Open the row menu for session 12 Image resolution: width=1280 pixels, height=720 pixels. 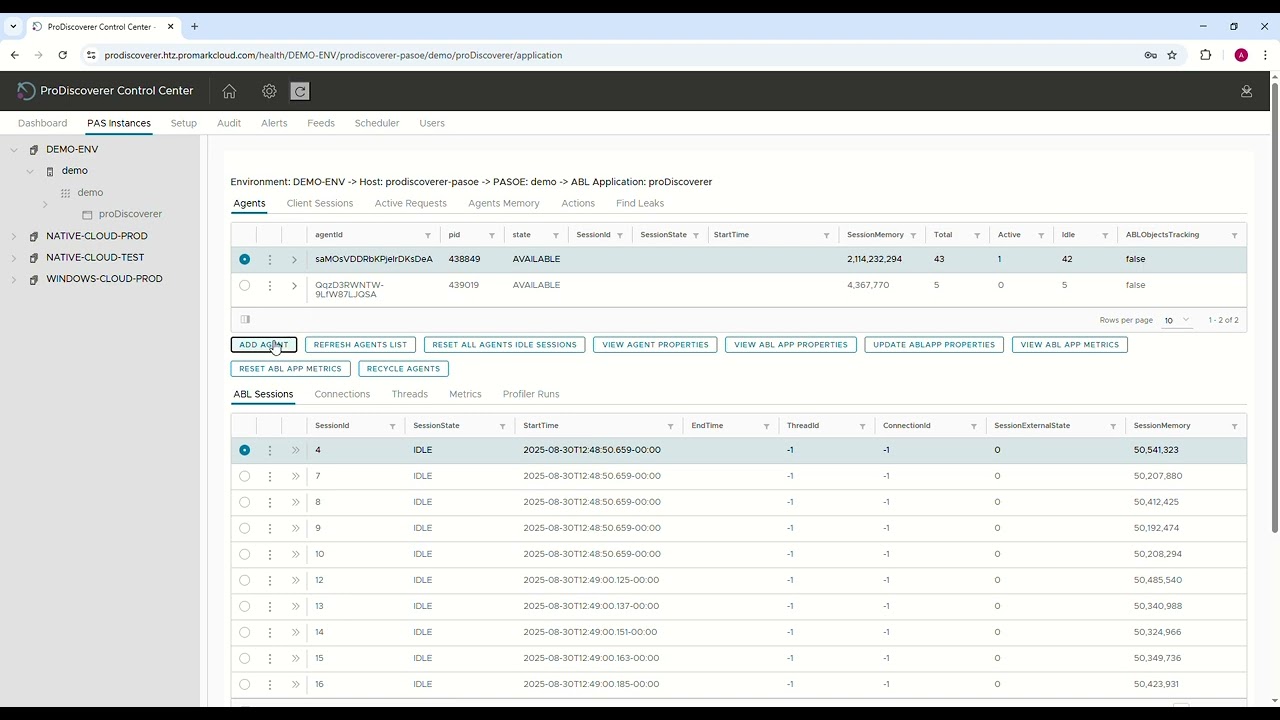tap(269, 580)
